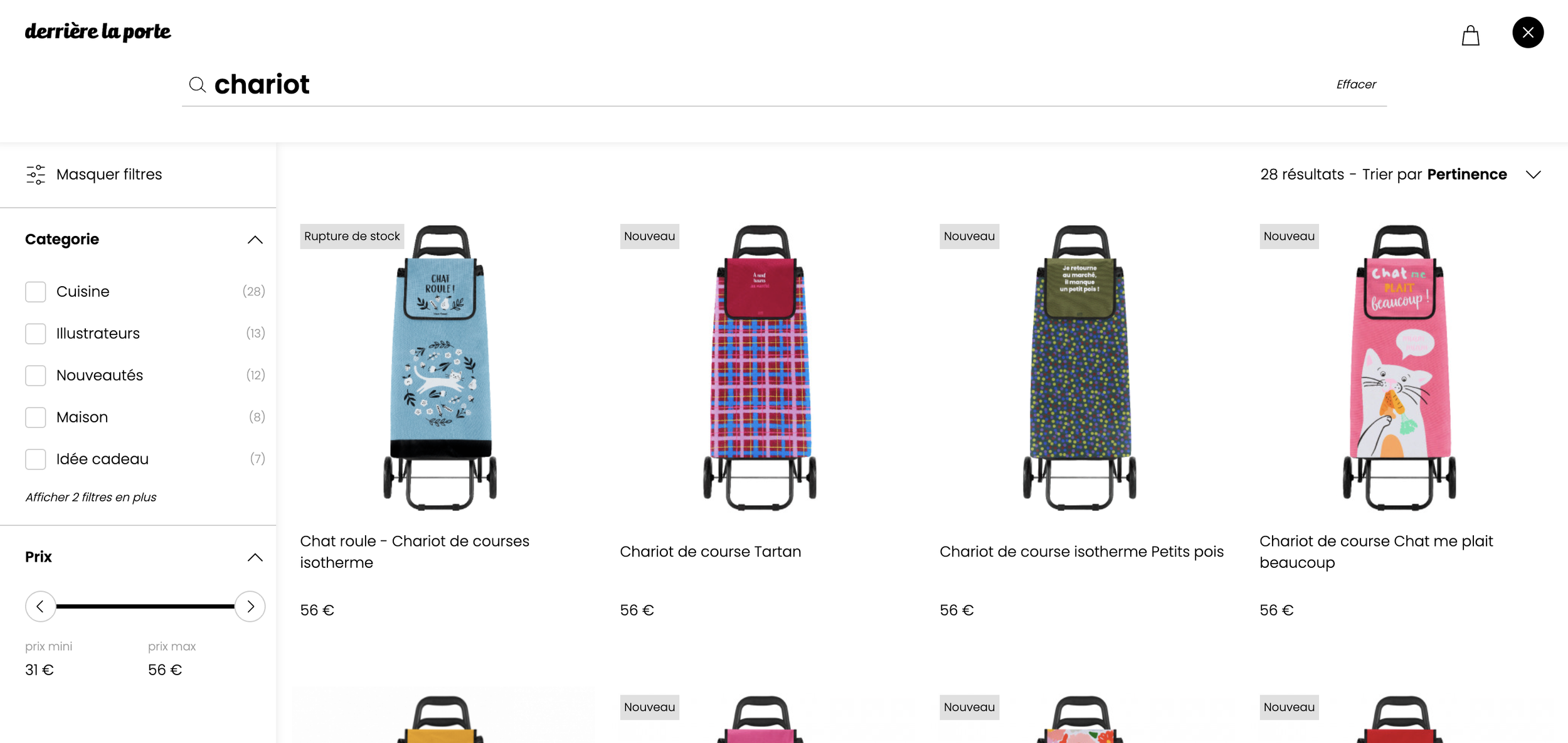
Task: Go to the derrière la porte logo home
Action: (98, 31)
